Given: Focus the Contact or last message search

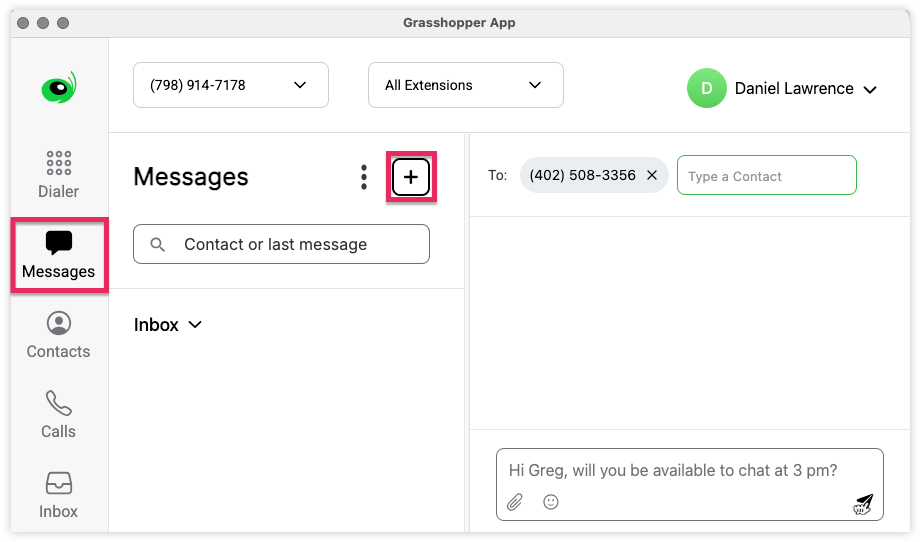Looking at the screenshot, I should pos(282,244).
